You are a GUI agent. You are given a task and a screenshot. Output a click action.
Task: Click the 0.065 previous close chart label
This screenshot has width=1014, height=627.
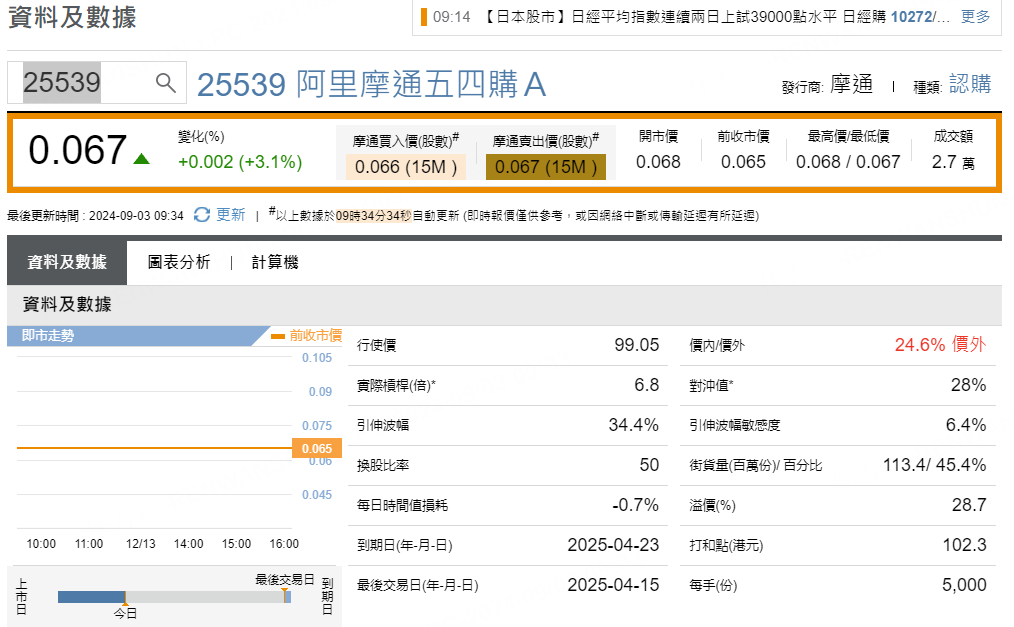pyautogui.click(x=317, y=448)
